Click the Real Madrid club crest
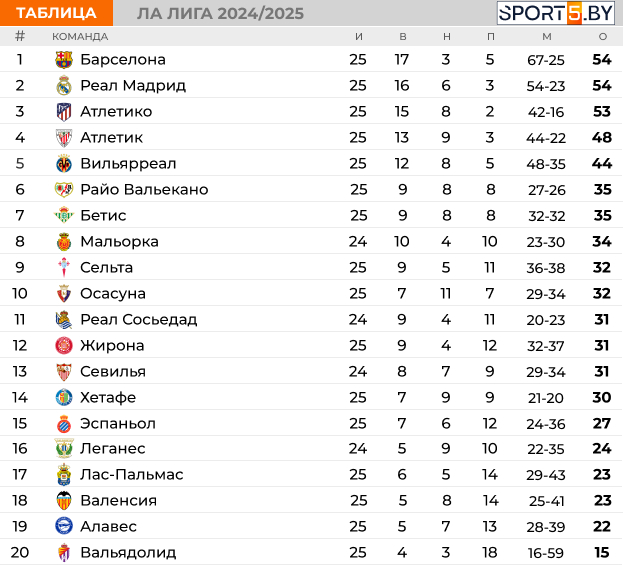 coord(64,85)
